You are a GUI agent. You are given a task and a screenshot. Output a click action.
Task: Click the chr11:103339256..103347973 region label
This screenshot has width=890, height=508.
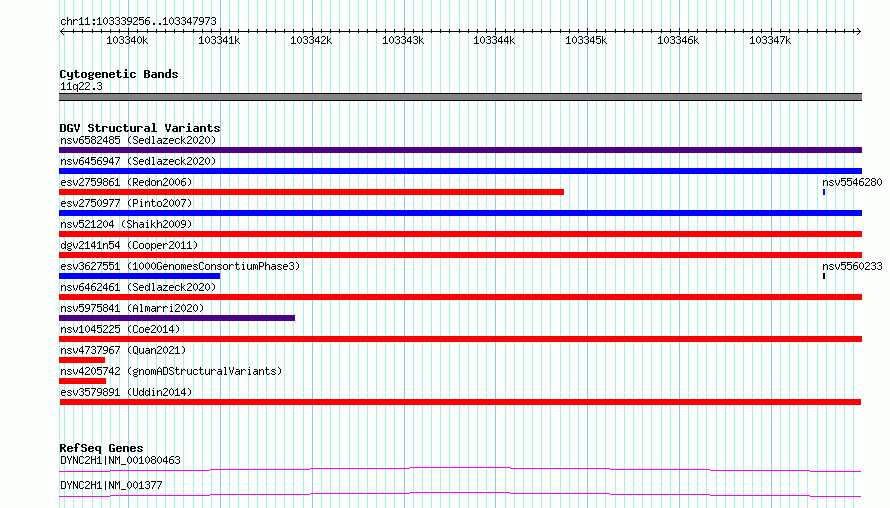click(x=138, y=21)
